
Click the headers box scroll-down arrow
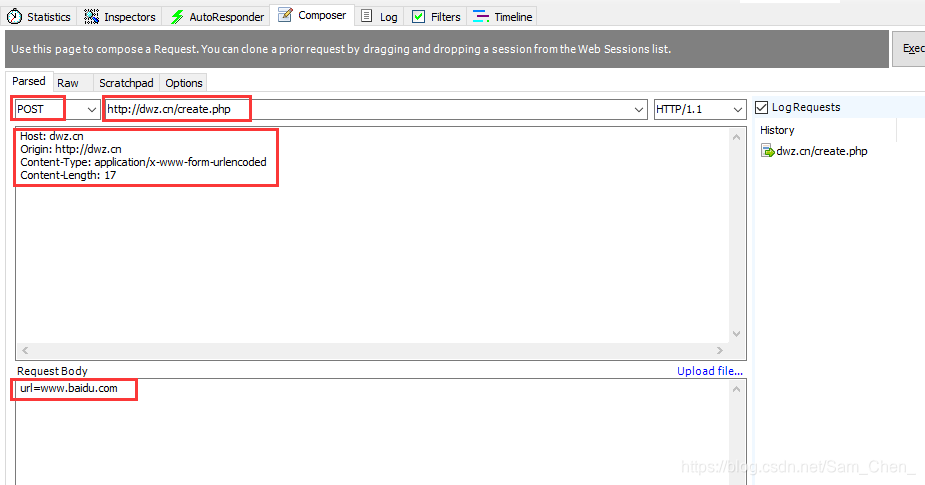pyautogui.click(x=736, y=333)
